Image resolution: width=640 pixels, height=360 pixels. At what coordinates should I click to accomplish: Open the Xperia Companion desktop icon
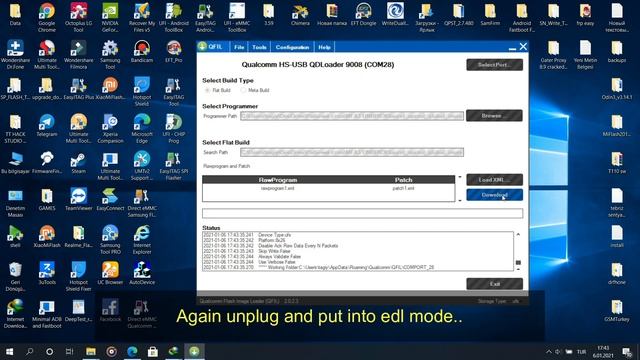pyautogui.click(x=110, y=128)
